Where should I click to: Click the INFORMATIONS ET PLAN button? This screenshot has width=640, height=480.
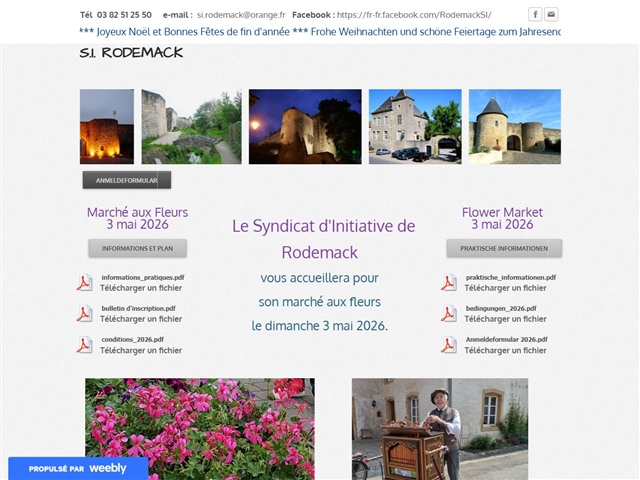click(x=138, y=248)
